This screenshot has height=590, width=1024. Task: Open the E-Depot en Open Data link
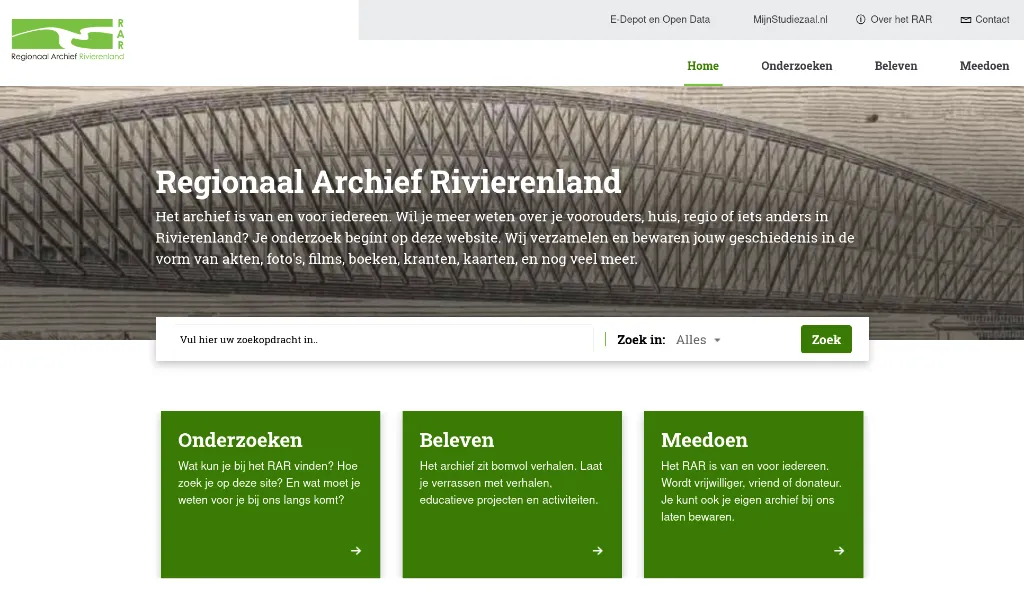(x=660, y=20)
